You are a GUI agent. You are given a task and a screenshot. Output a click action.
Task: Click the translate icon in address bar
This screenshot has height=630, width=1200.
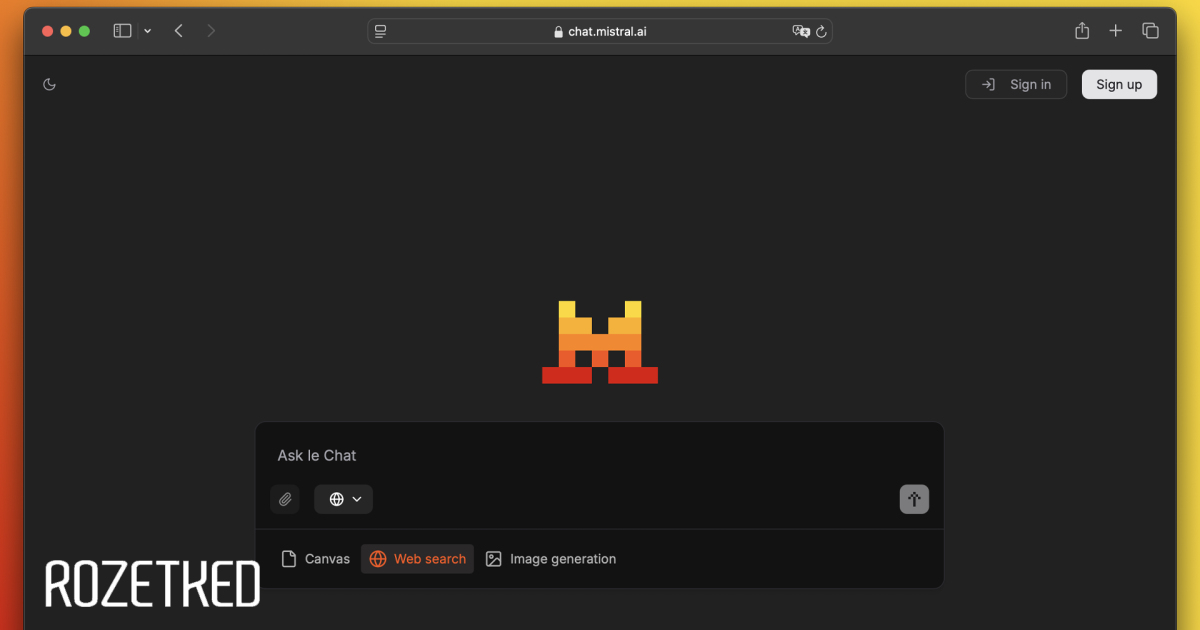coord(800,32)
